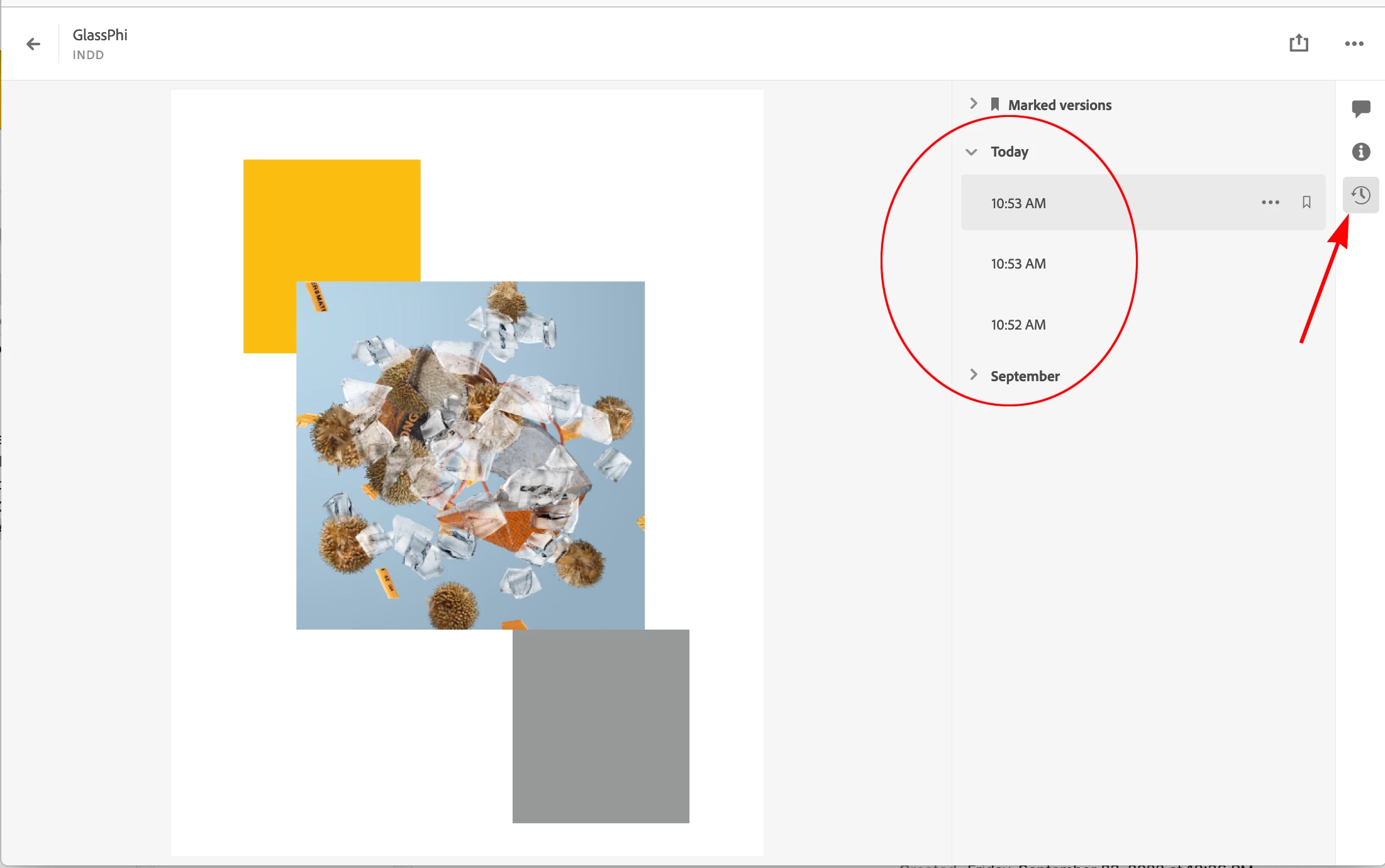
Task: Click the Marked versions bookmark icon
Action: click(x=994, y=104)
